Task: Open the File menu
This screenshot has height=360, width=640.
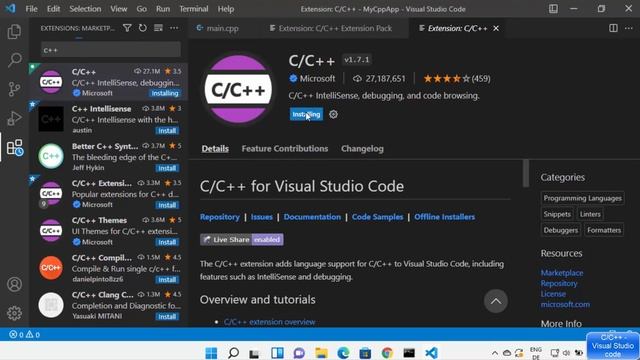Action: 31,9
